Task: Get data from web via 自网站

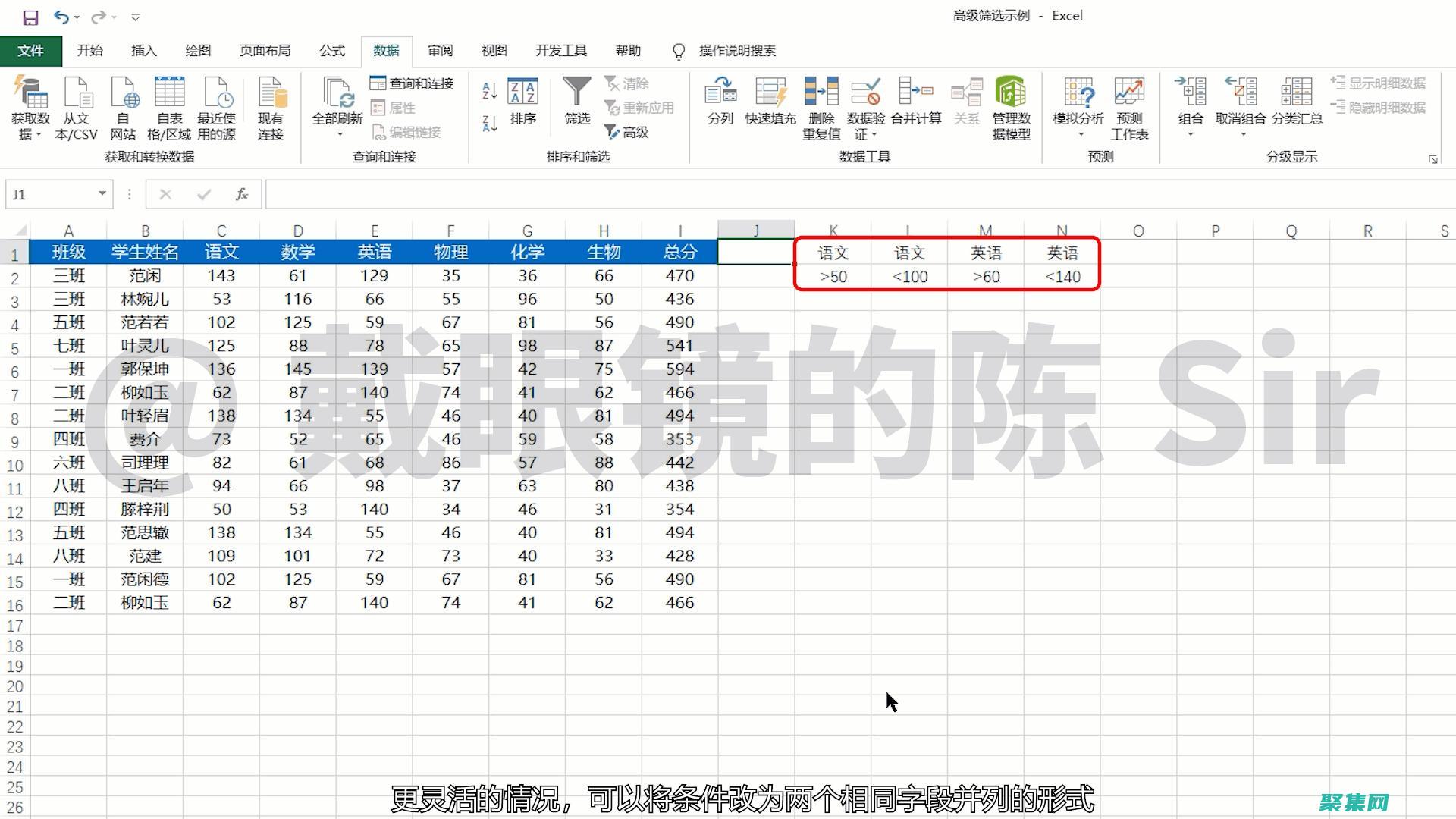Action: tap(124, 106)
